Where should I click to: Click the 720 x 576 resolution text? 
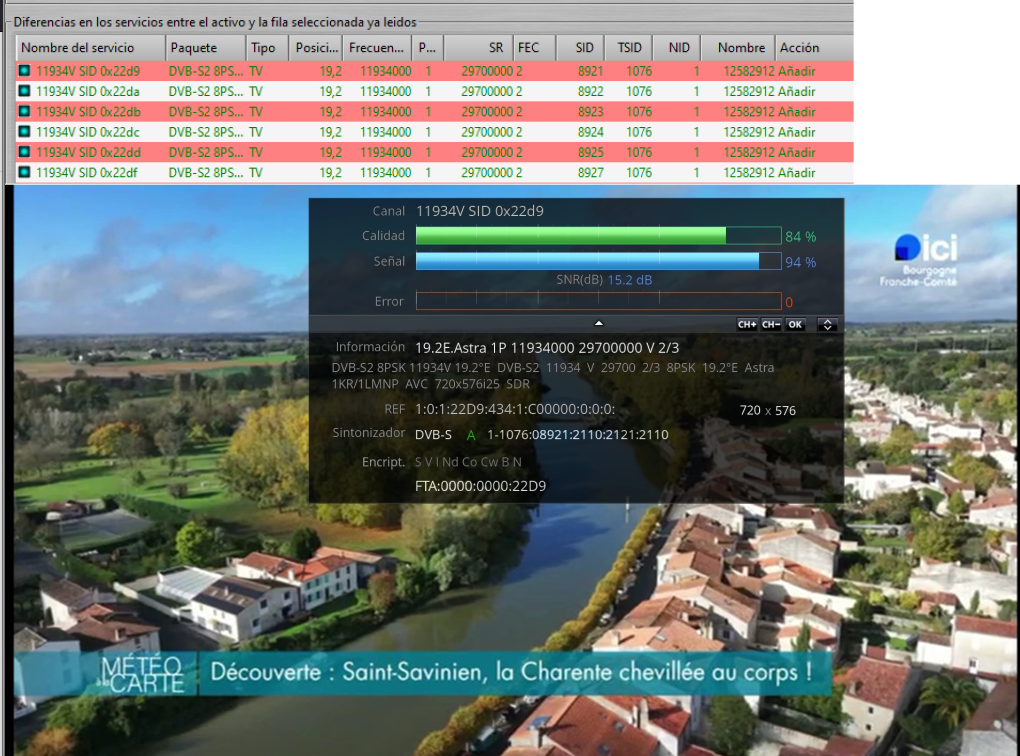click(x=768, y=411)
